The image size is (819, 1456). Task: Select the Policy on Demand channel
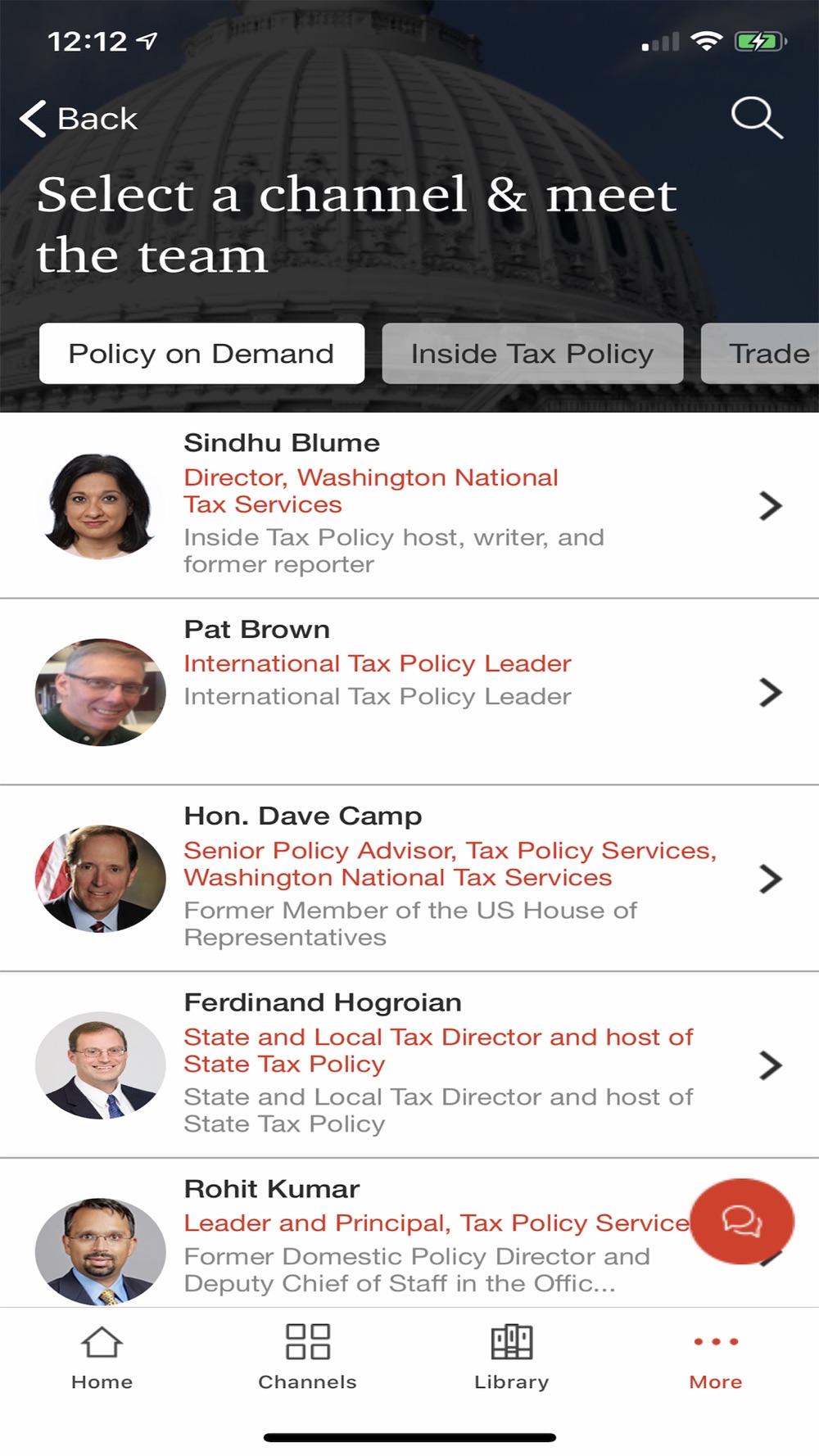tap(201, 354)
